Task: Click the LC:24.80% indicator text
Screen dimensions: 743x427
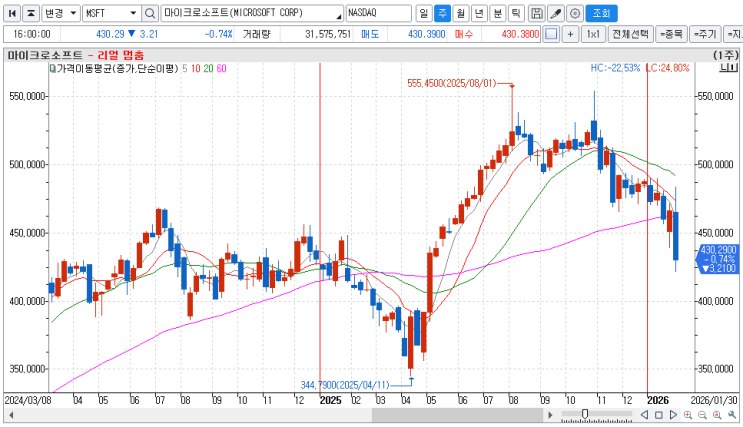Action: pyautogui.click(x=668, y=68)
